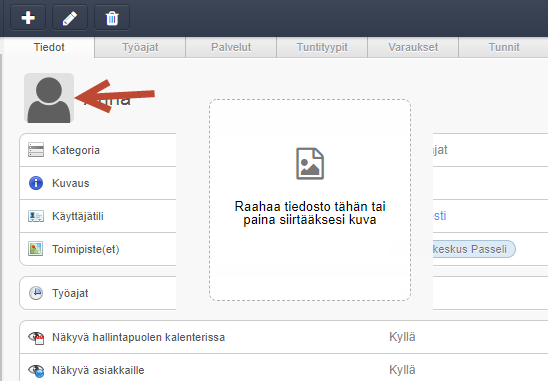Select the Työajat row label

pyautogui.click(x=70, y=293)
